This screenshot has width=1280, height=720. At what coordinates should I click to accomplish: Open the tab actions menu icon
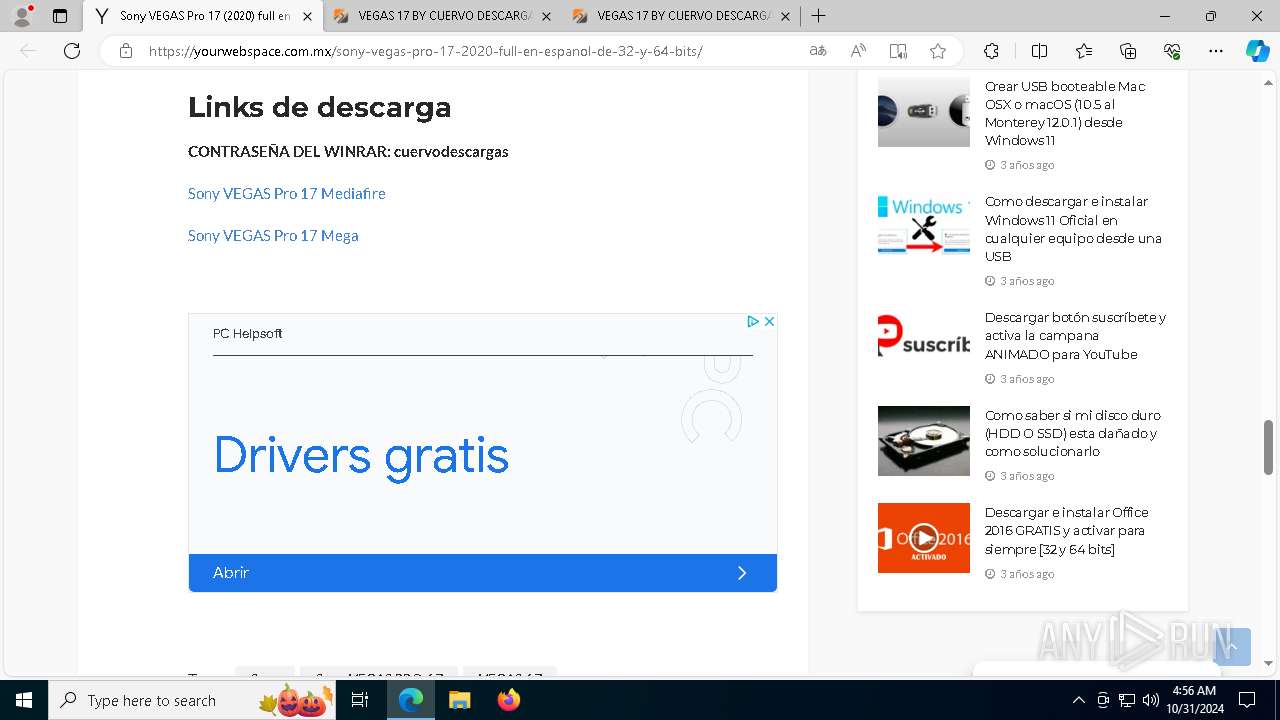(60, 16)
